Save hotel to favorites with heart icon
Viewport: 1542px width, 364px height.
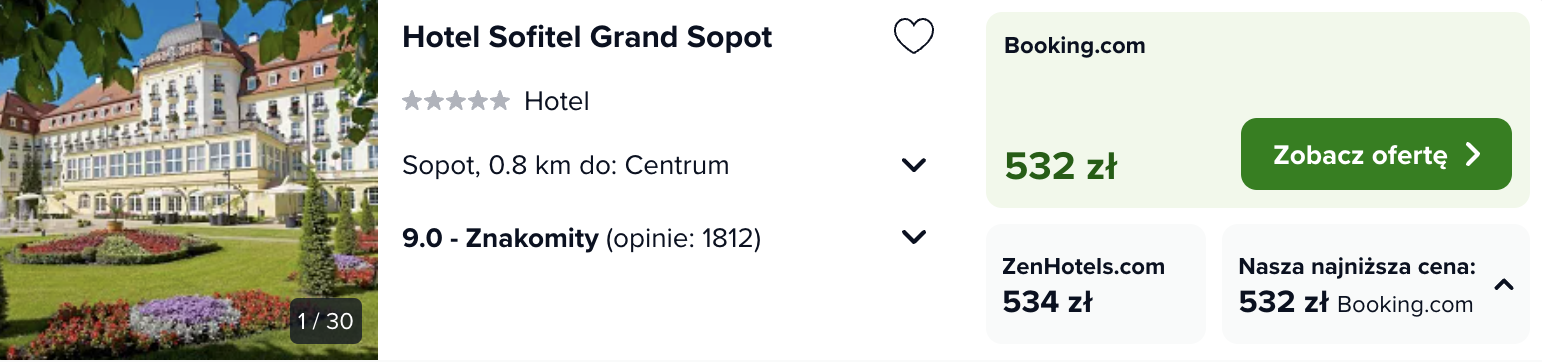(913, 37)
